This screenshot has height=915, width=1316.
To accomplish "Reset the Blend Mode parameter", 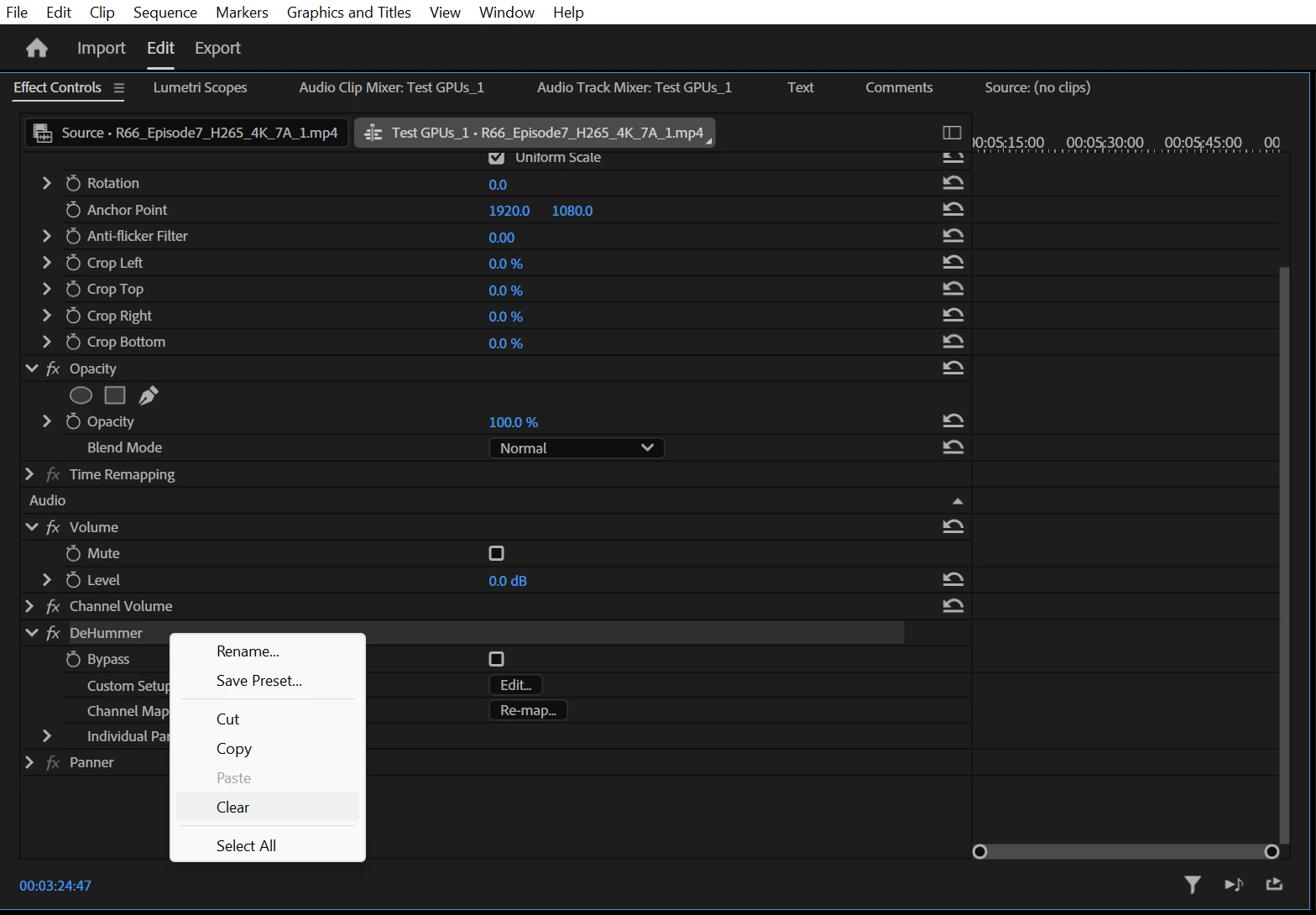I will (x=953, y=447).
